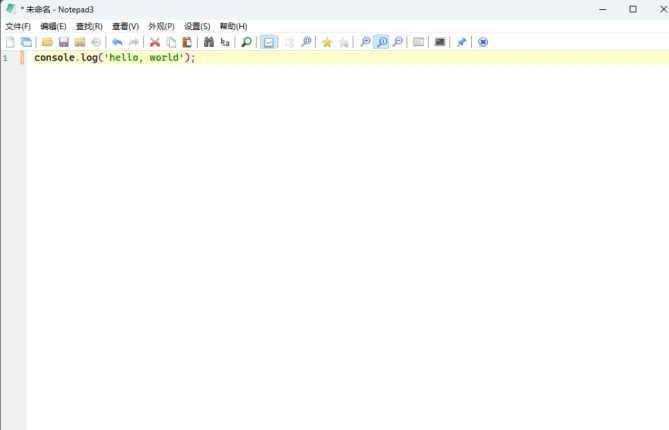669x430 pixels.
Task: Click the yellow star favorites icon
Action: [327, 42]
